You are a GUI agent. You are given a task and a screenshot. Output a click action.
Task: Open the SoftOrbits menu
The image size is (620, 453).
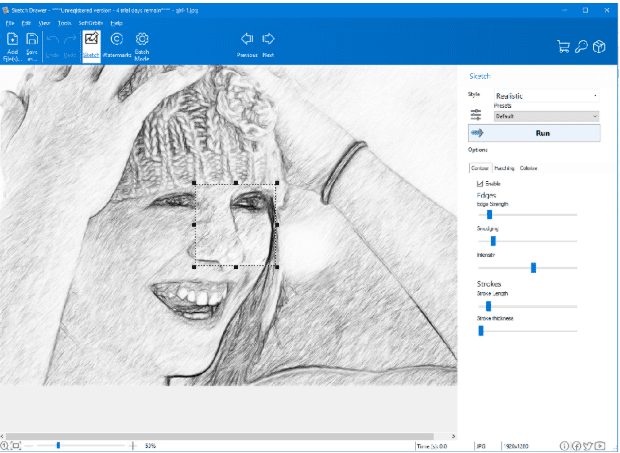click(91, 21)
